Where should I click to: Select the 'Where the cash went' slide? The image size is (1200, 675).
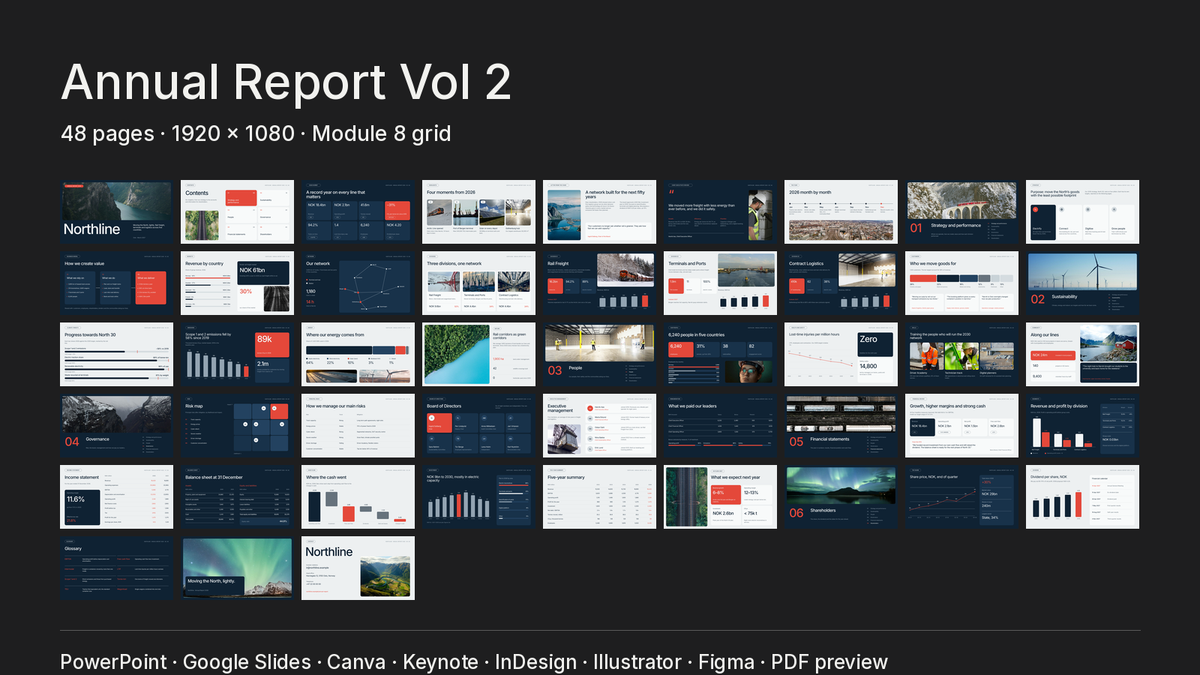click(358, 497)
